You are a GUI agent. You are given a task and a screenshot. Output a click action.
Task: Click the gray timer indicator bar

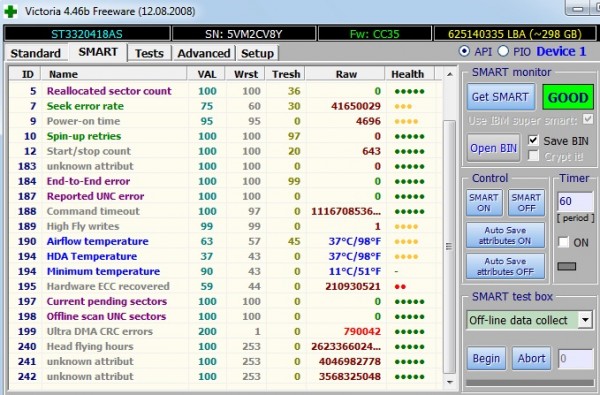[567, 266]
